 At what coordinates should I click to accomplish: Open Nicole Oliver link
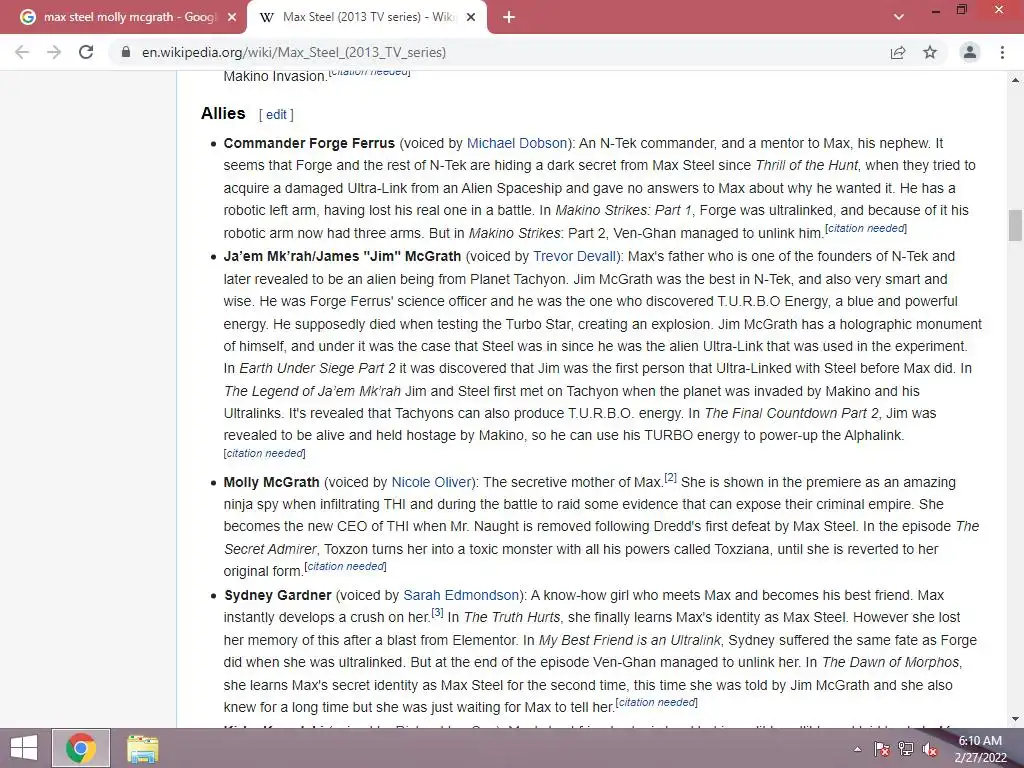coord(431,482)
